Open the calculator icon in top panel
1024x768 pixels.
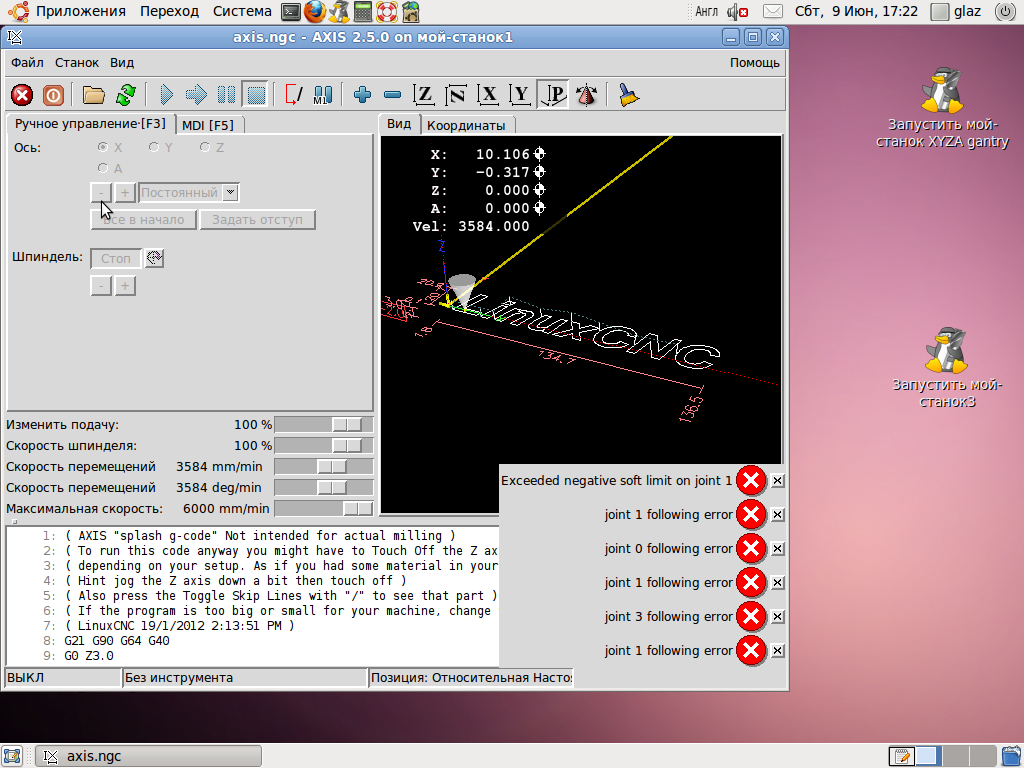click(363, 11)
